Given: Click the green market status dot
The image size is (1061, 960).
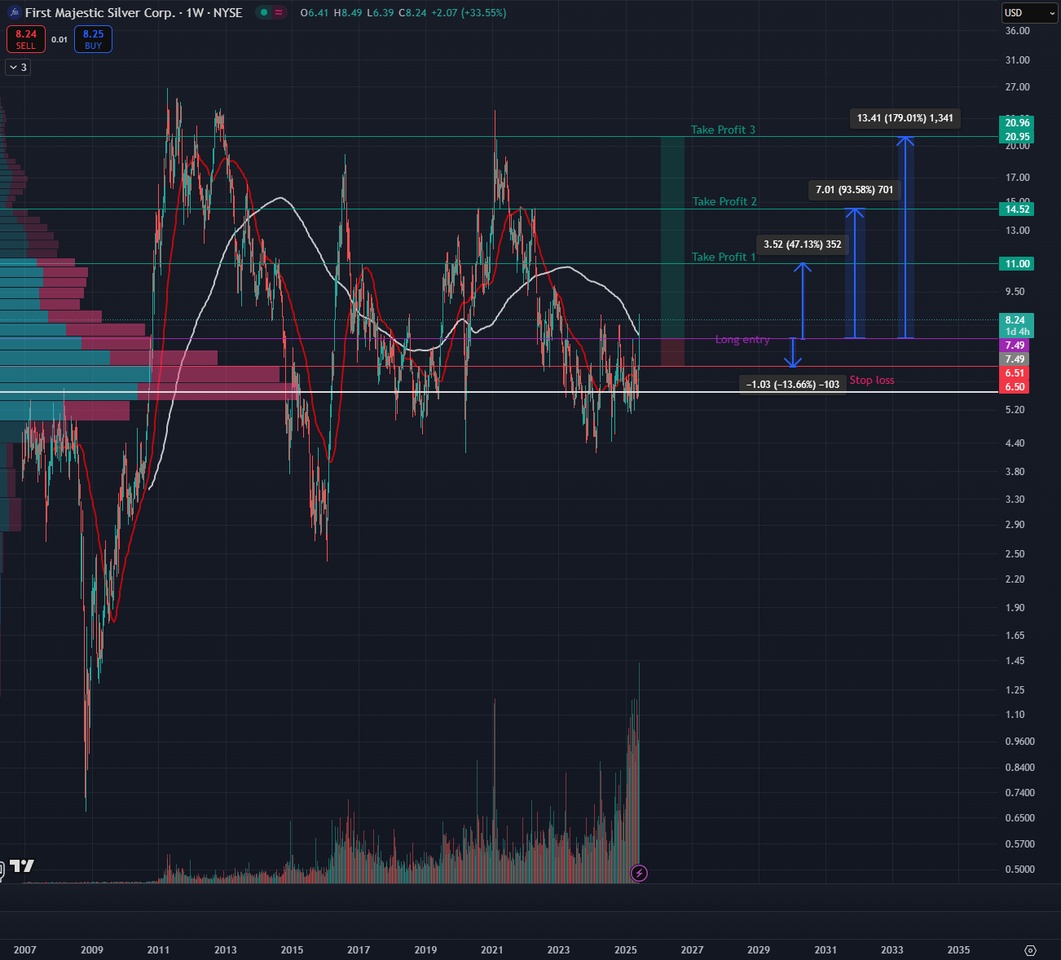Looking at the screenshot, I should [x=264, y=12].
